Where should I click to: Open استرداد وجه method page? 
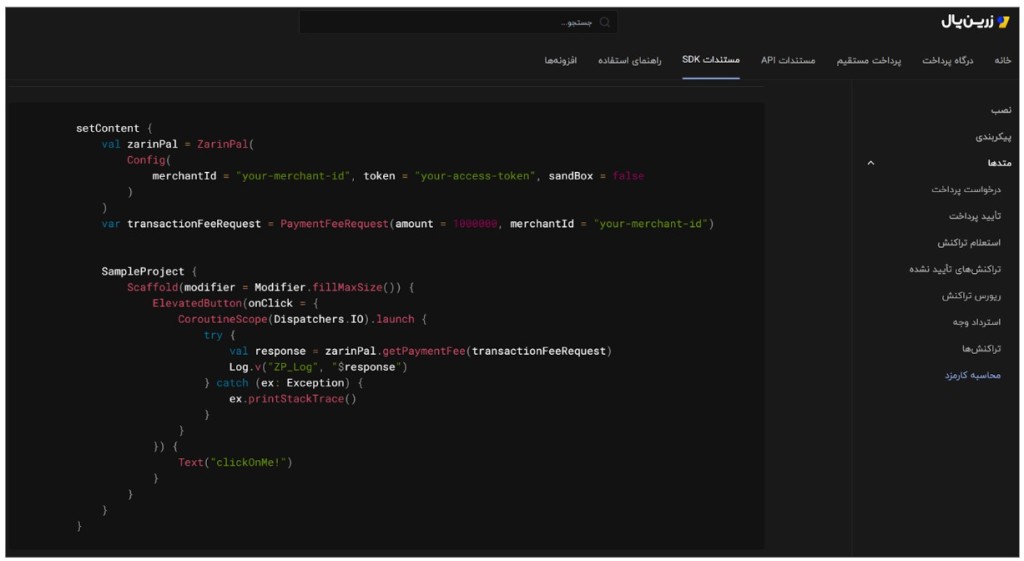(x=976, y=322)
